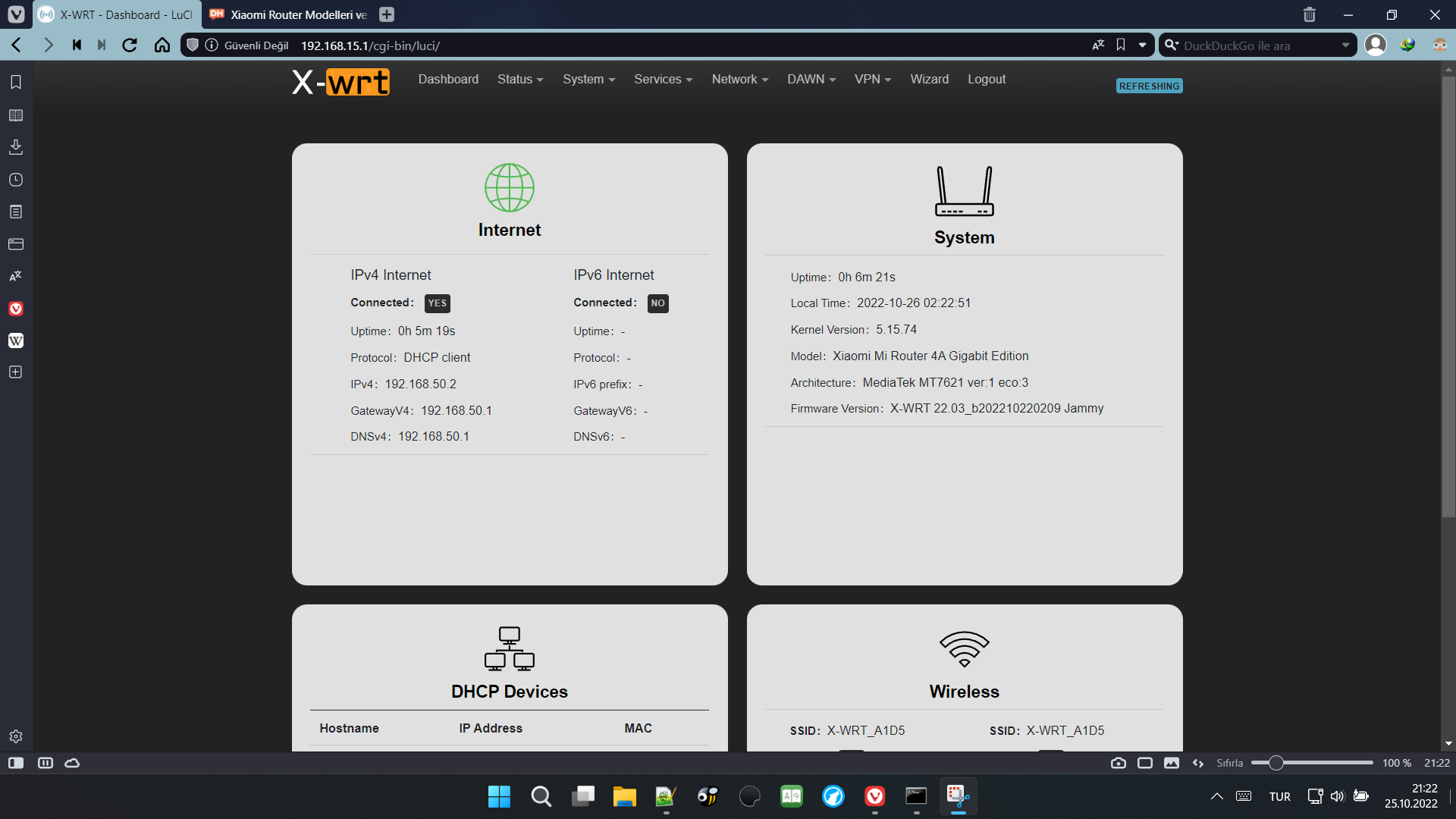Open page actions code icon
This screenshot has height=819, width=1456.
pos(1198,763)
